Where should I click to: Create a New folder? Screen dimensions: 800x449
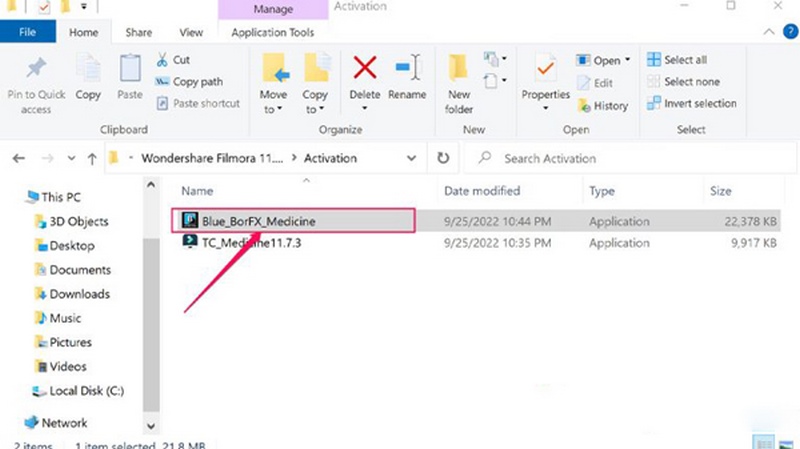[459, 85]
